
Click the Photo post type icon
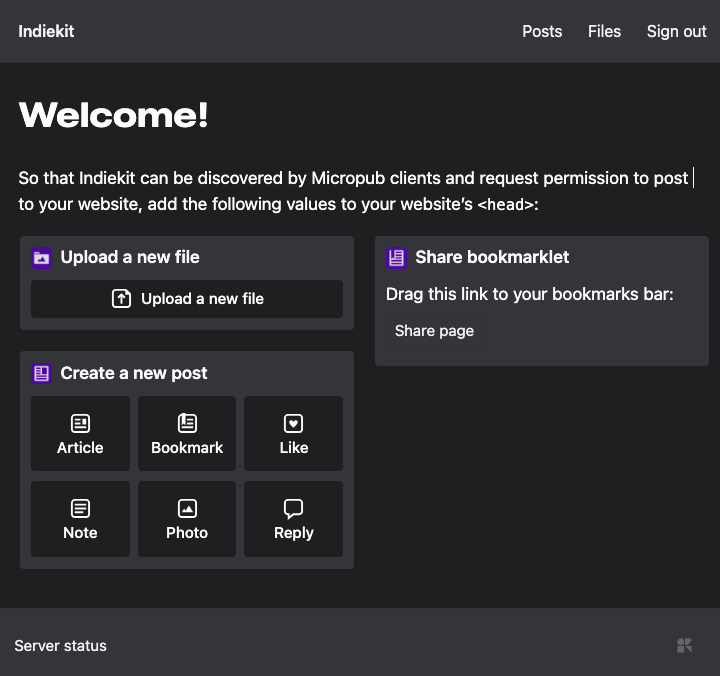[187, 509]
